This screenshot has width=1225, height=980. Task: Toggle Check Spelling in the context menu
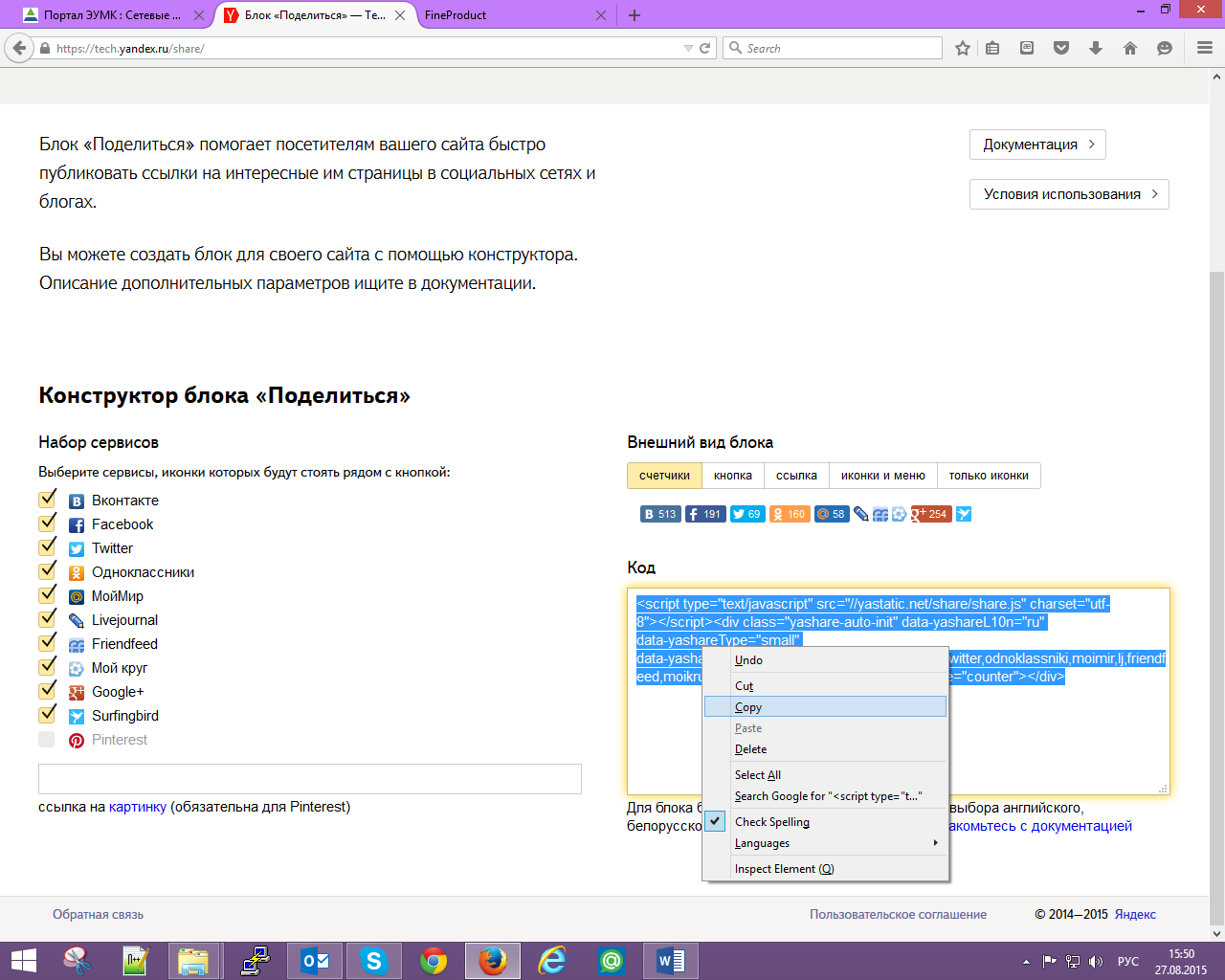click(825, 822)
